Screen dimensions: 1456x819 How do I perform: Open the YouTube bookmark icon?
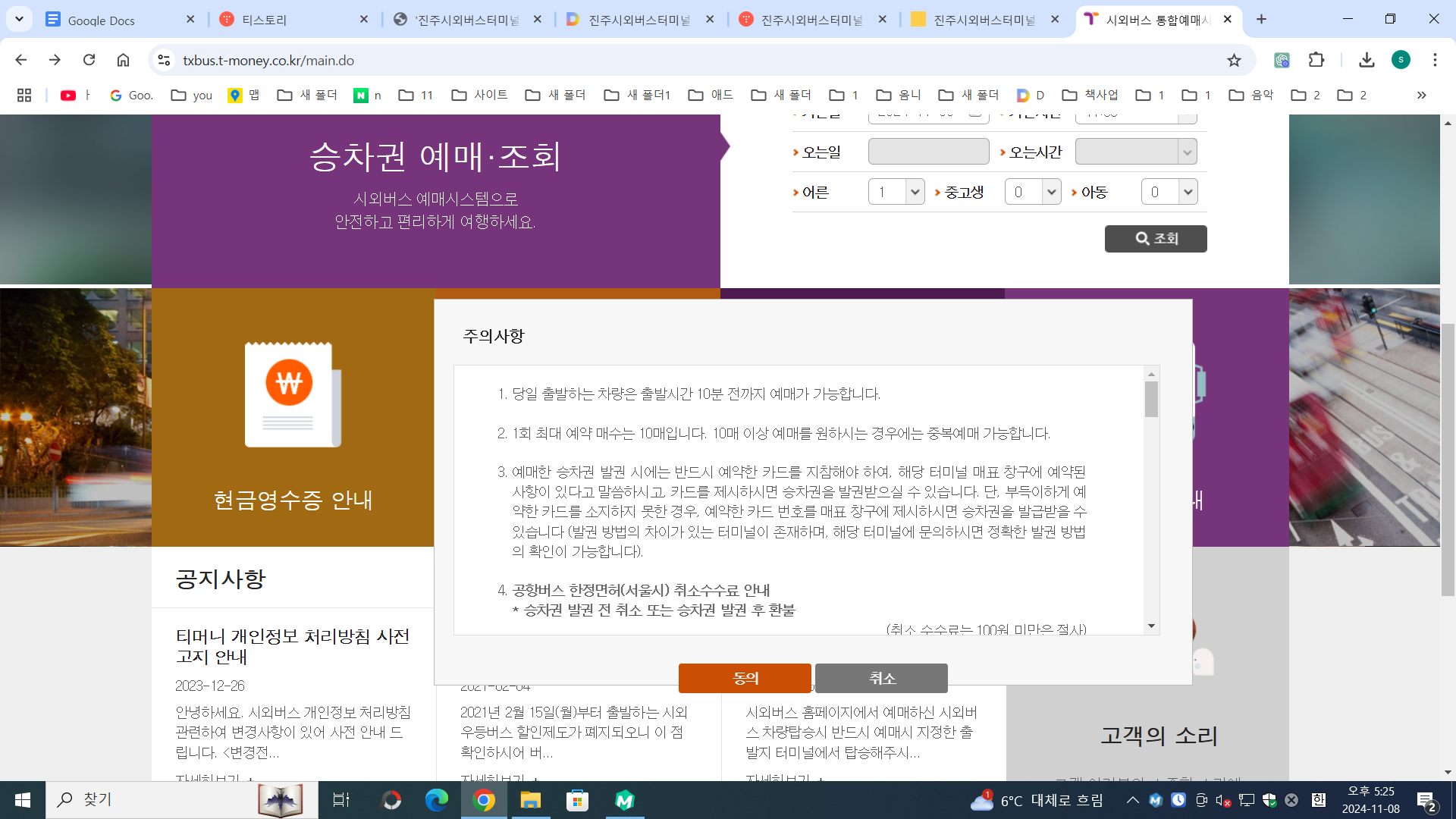(68, 95)
